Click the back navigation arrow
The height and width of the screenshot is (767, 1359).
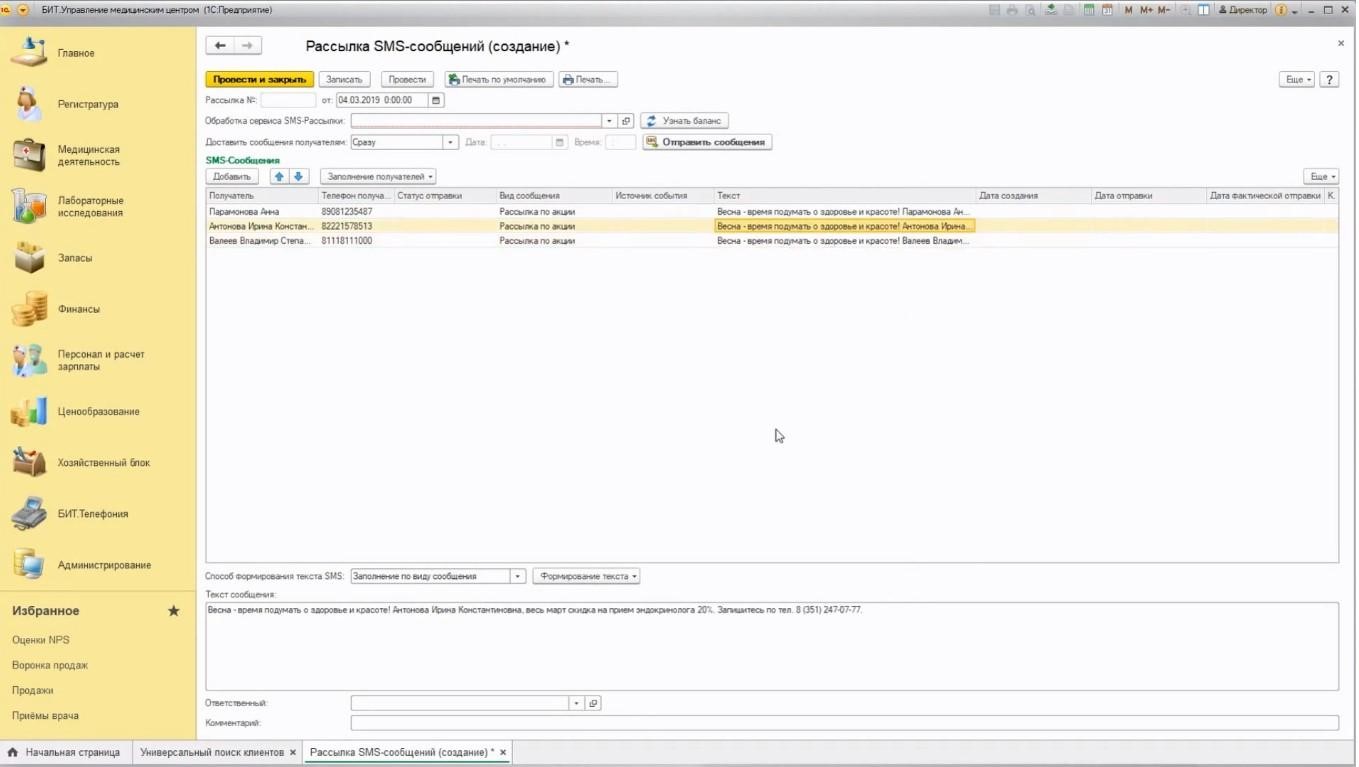click(x=220, y=46)
